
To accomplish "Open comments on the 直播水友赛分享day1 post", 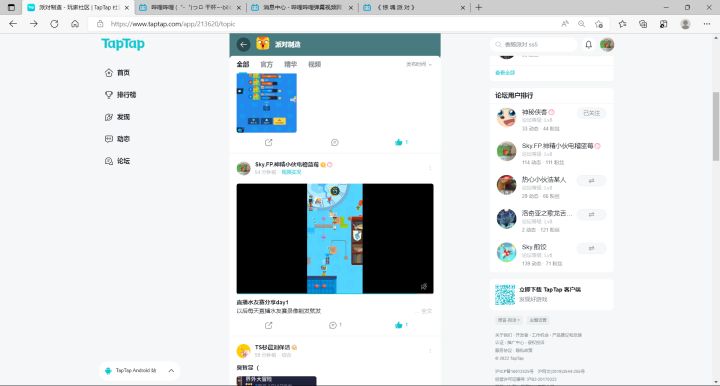I will (x=335, y=325).
